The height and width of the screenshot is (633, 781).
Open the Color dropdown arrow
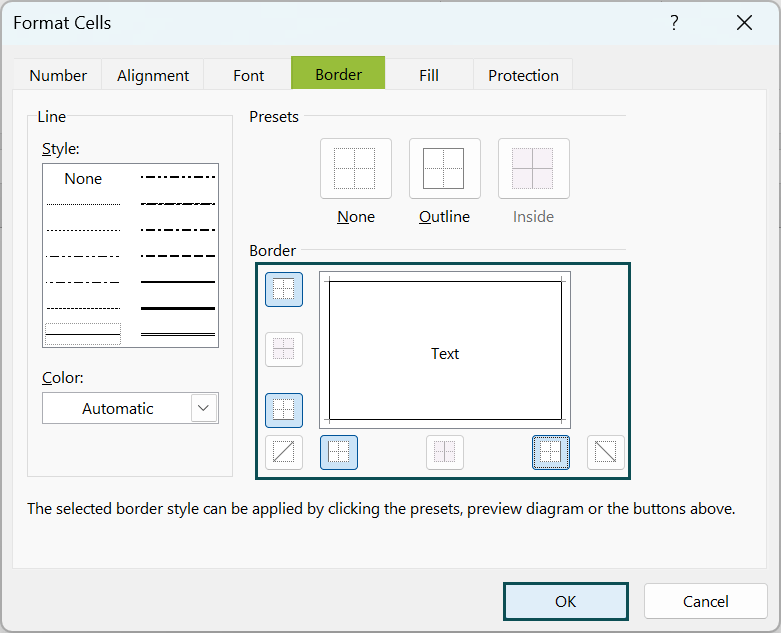203,408
